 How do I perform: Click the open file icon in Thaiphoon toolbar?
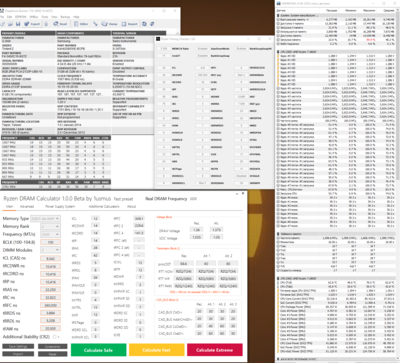(10, 24)
